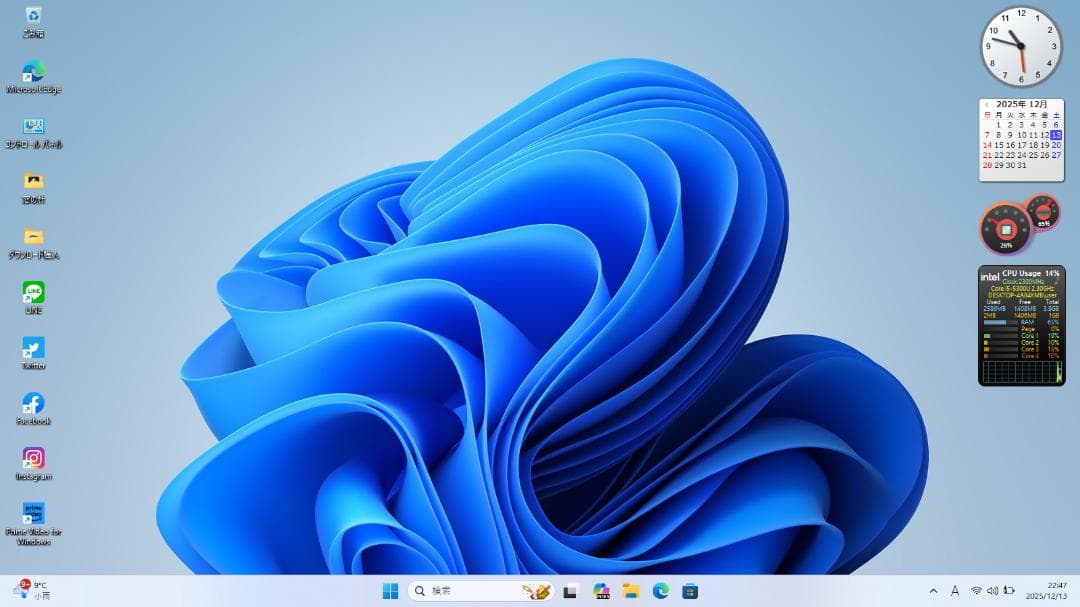Open Microsoft Store from the taskbar
Screen dimensions: 1080x607
click(690, 591)
